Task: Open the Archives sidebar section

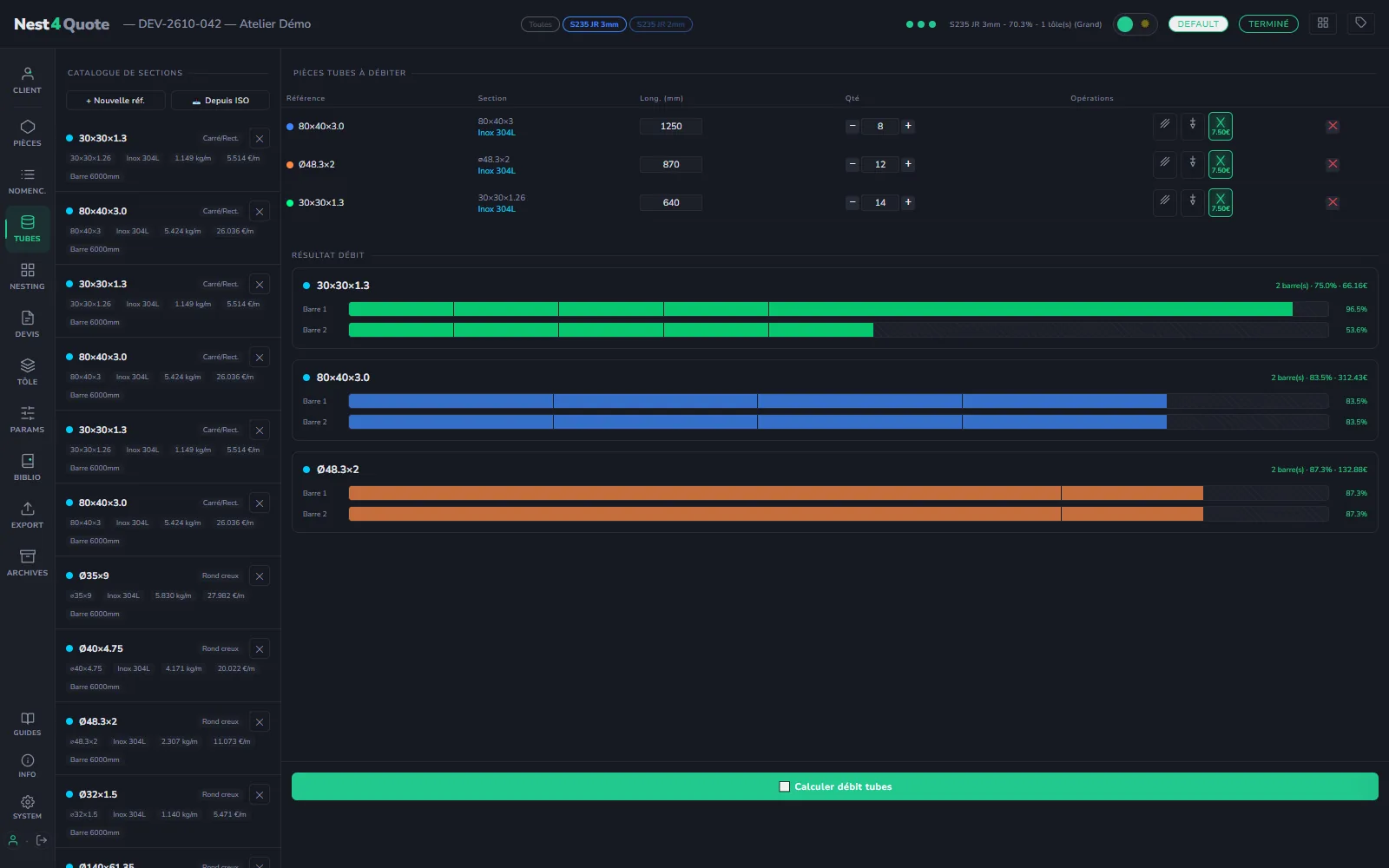Action: coord(27,562)
